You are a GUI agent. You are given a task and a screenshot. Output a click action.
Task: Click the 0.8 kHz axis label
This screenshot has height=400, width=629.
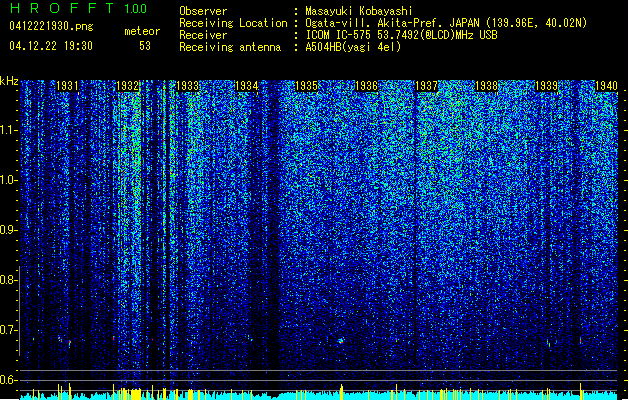pos(8,280)
